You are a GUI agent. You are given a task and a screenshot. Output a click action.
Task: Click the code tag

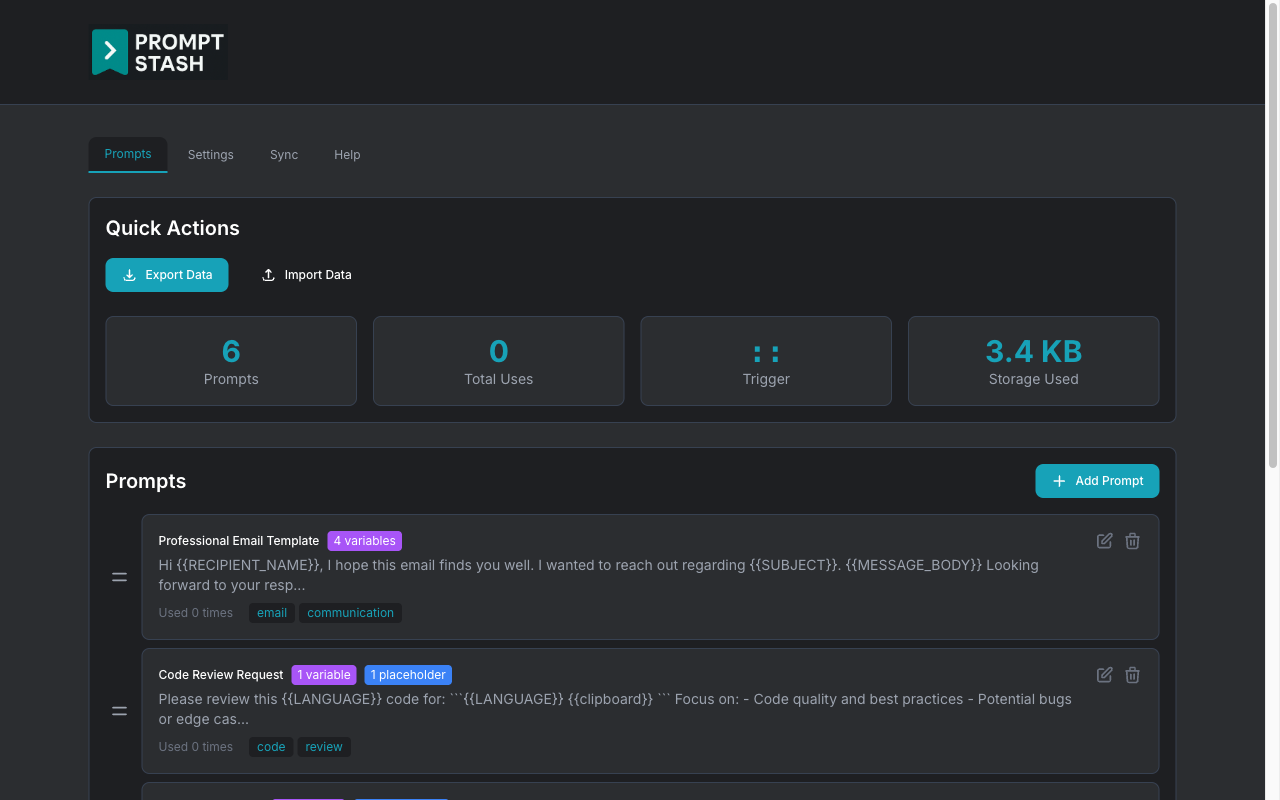[x=271, y=747]
